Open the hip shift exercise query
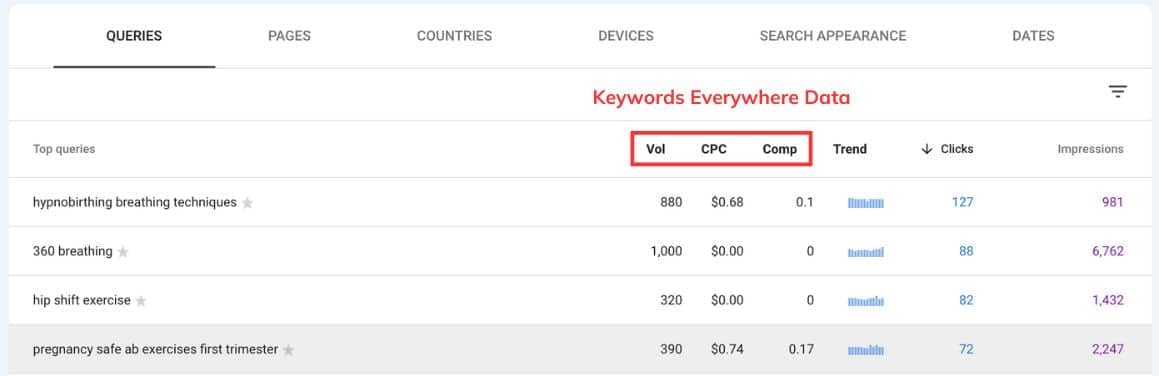The height and width of the screenshot is (376, 1159). coord(82,301)
